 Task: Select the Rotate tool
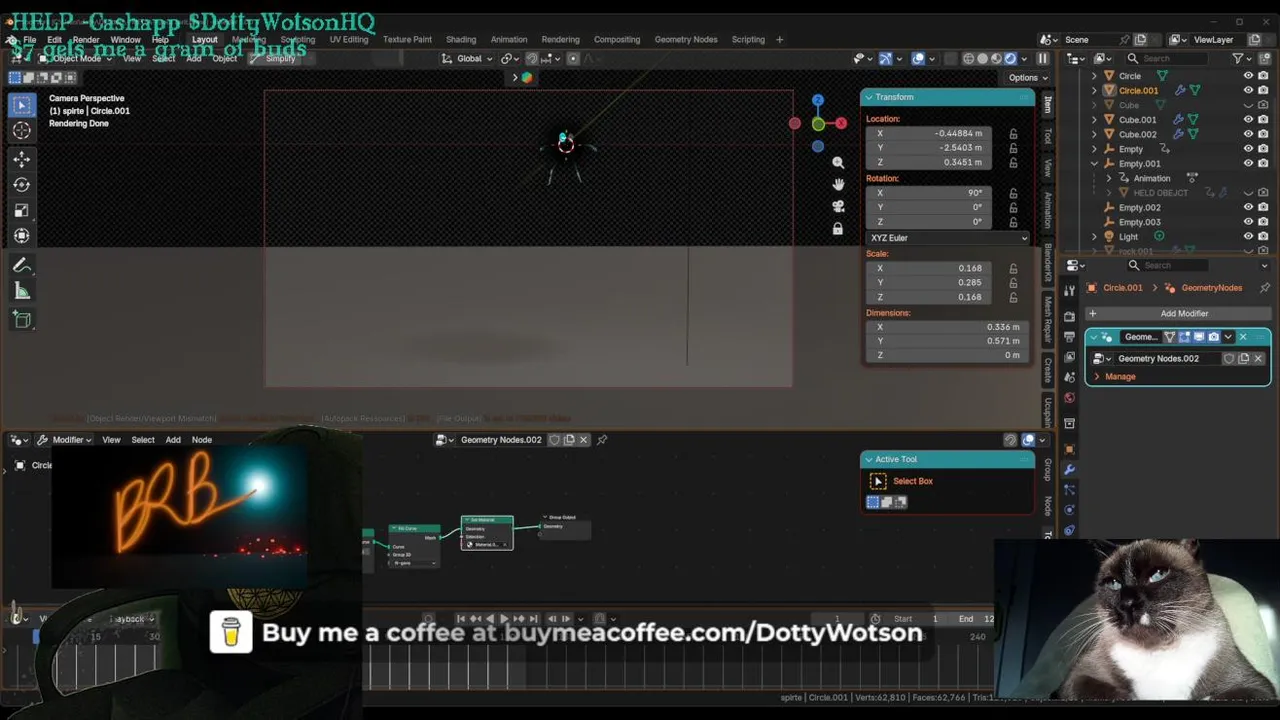[x=22, y=185]
